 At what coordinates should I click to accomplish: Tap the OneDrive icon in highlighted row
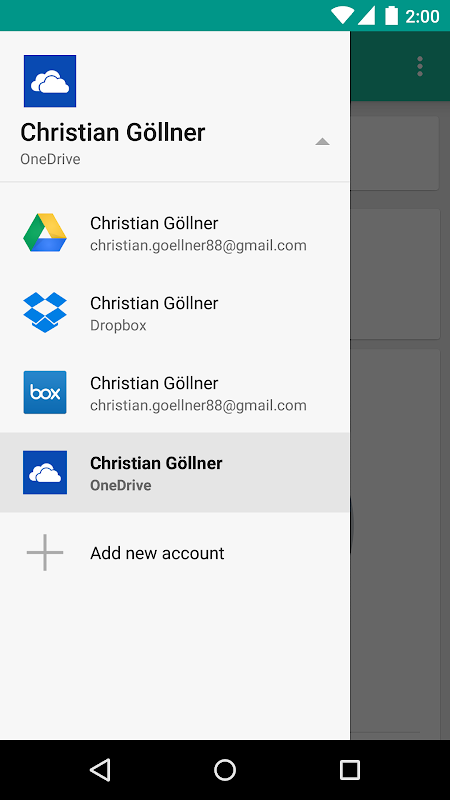point(45,472)
